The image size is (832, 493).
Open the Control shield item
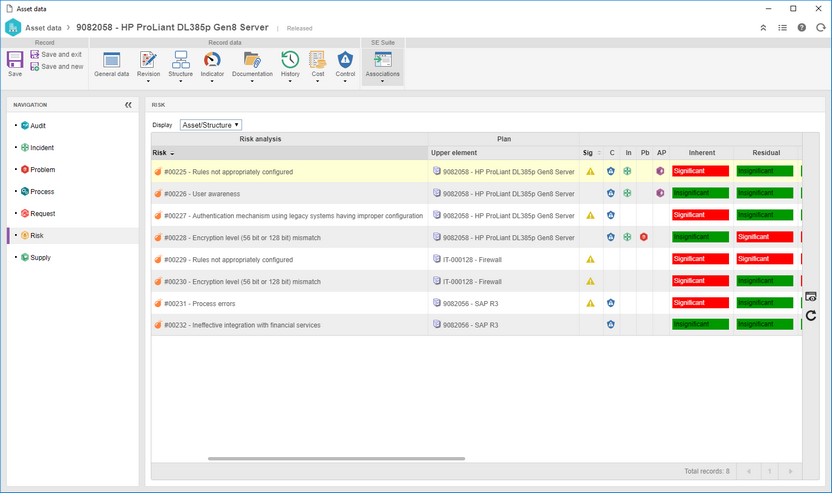pos(345,65)
